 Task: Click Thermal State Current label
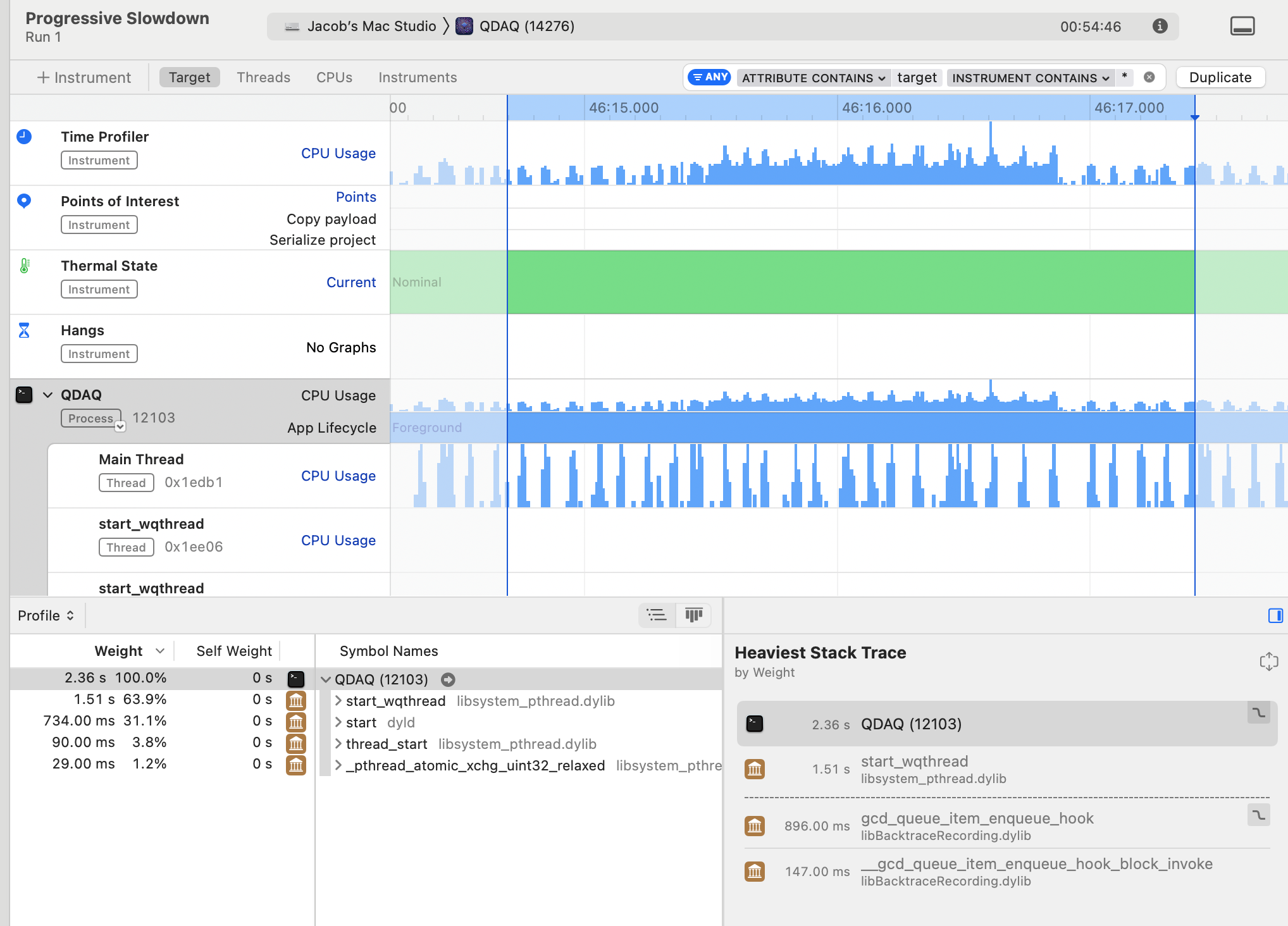pyautogui.click(x=351, y=282)
